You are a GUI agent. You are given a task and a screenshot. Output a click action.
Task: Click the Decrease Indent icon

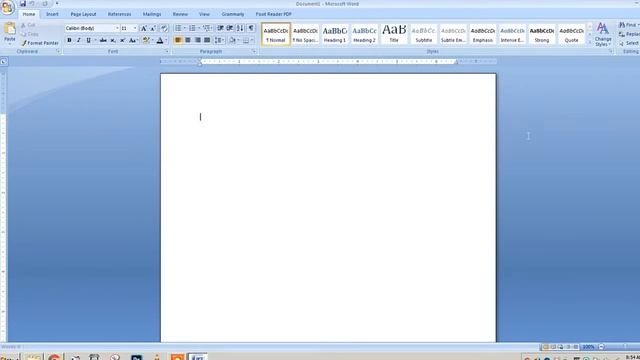pos(220,28)
